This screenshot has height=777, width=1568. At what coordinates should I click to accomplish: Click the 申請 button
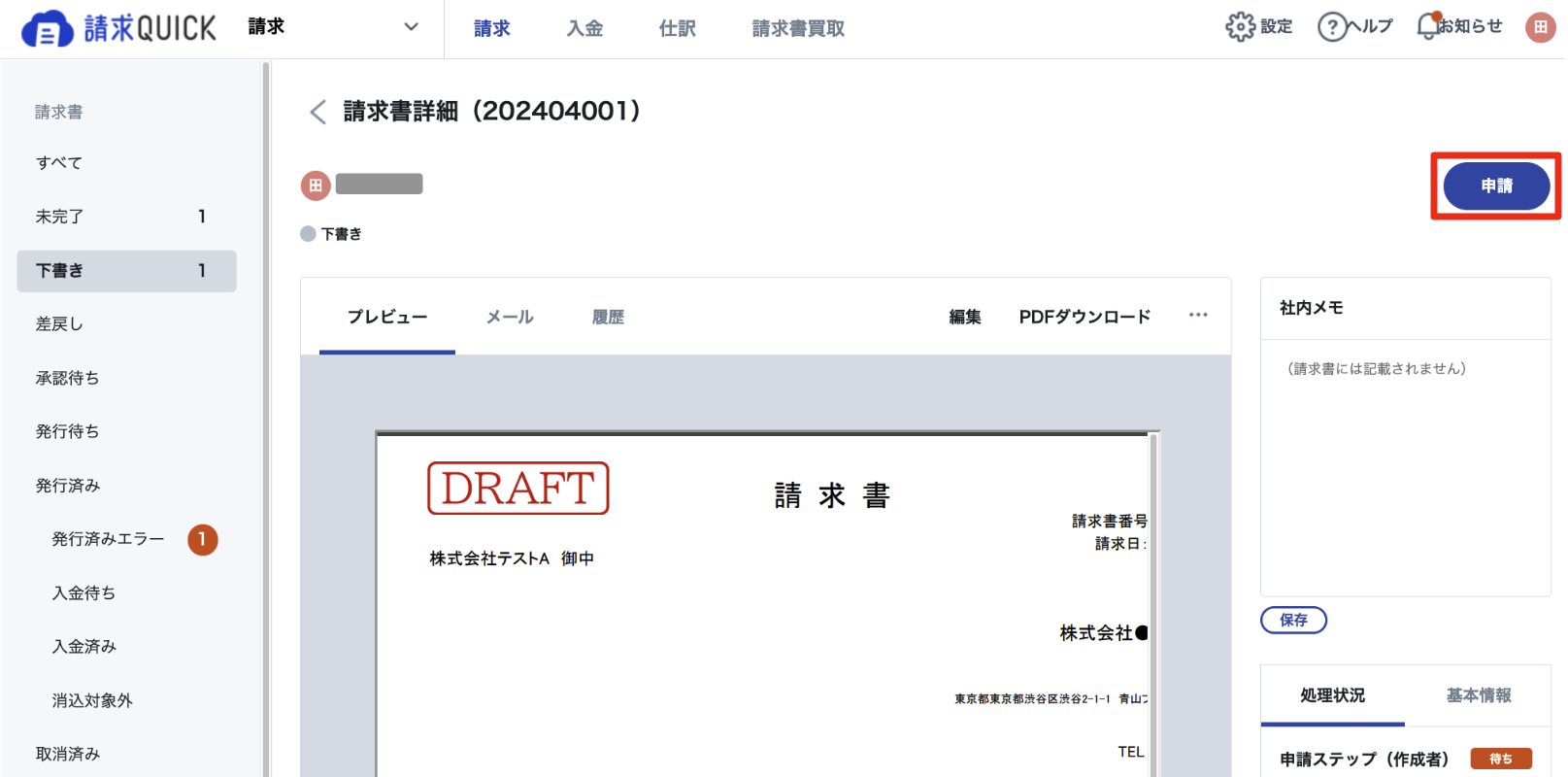tap(1496, 186)
